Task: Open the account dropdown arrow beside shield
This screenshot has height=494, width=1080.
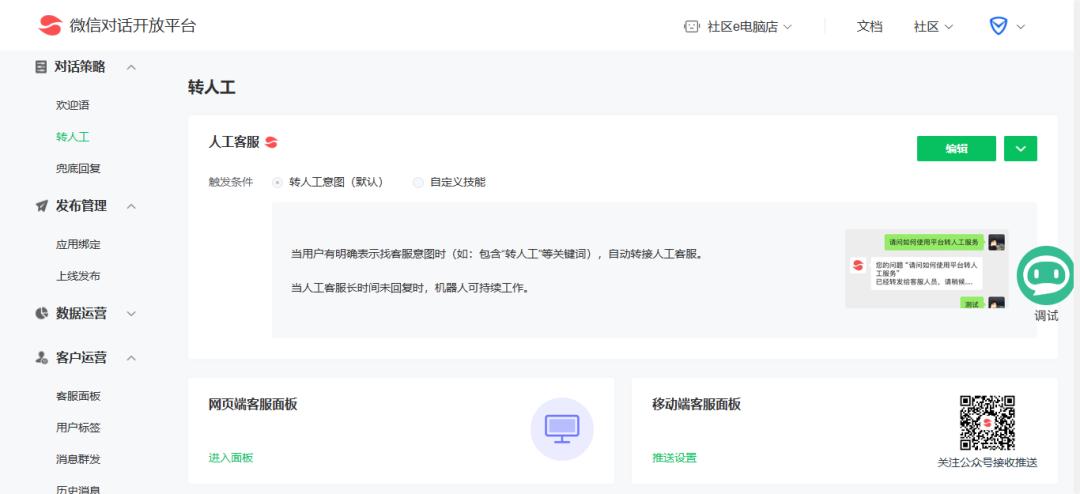Action: click(1021, 27)
